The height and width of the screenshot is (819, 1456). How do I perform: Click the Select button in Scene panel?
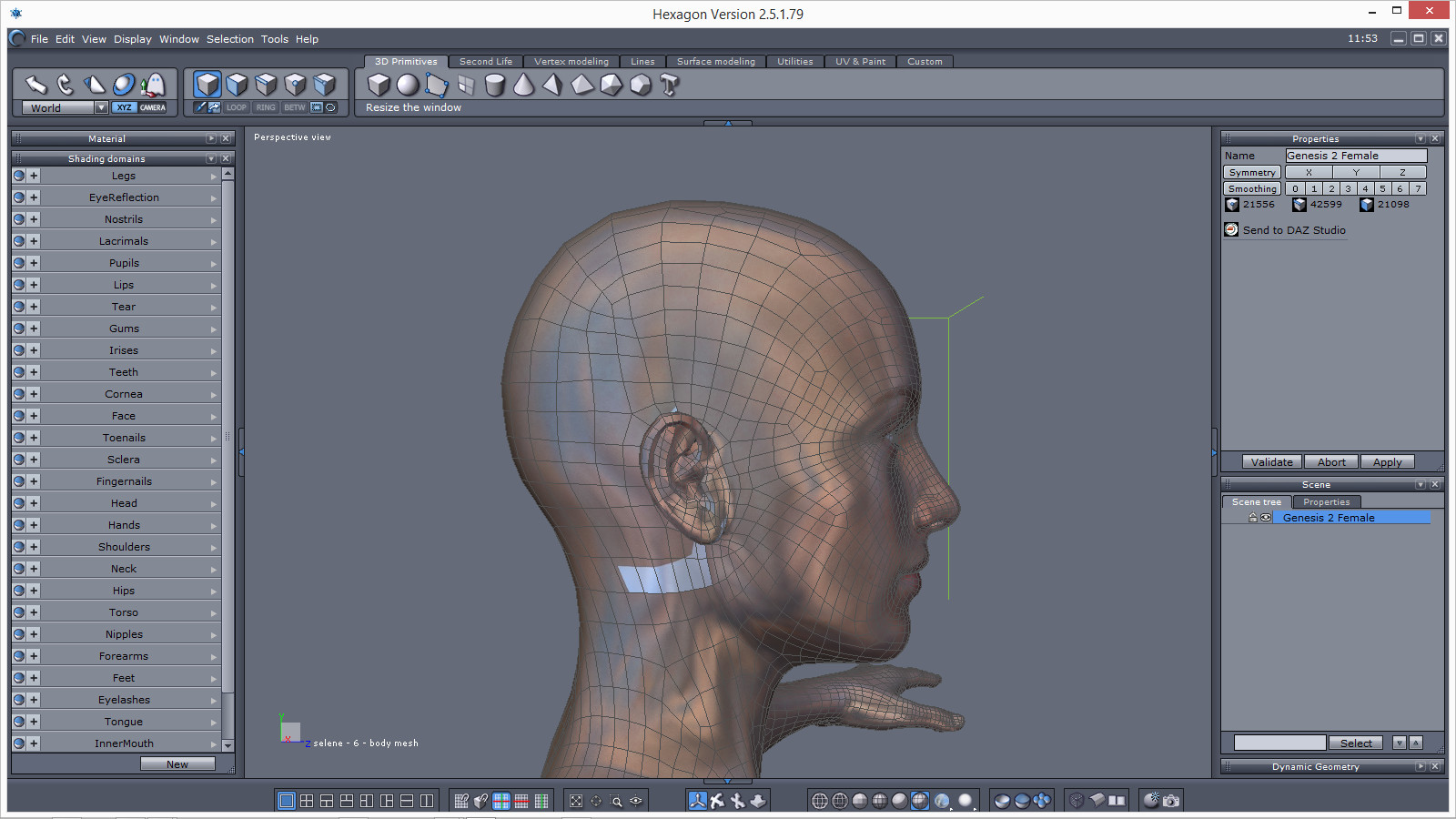1356,743
